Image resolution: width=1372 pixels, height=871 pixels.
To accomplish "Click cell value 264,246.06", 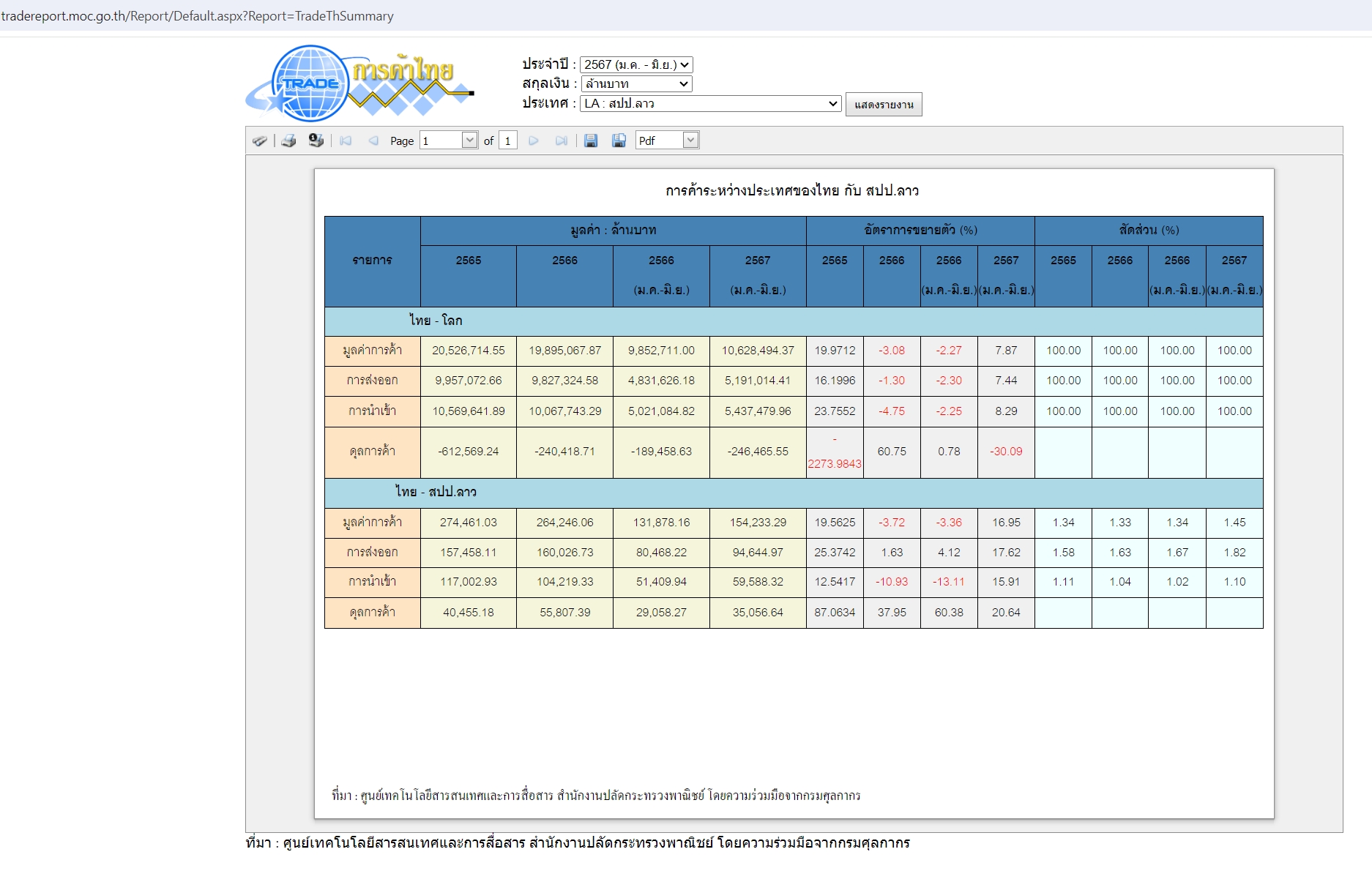I will (x=565, y=523).
